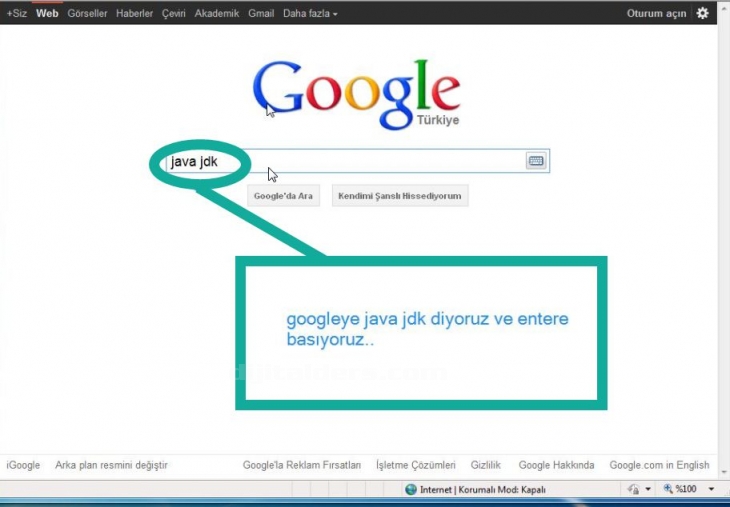Click Kendimi Şanslı Hissediyorum button
The height and width of the screenshot is (507, 730).
pyautogui.click(x=400, y=196)
